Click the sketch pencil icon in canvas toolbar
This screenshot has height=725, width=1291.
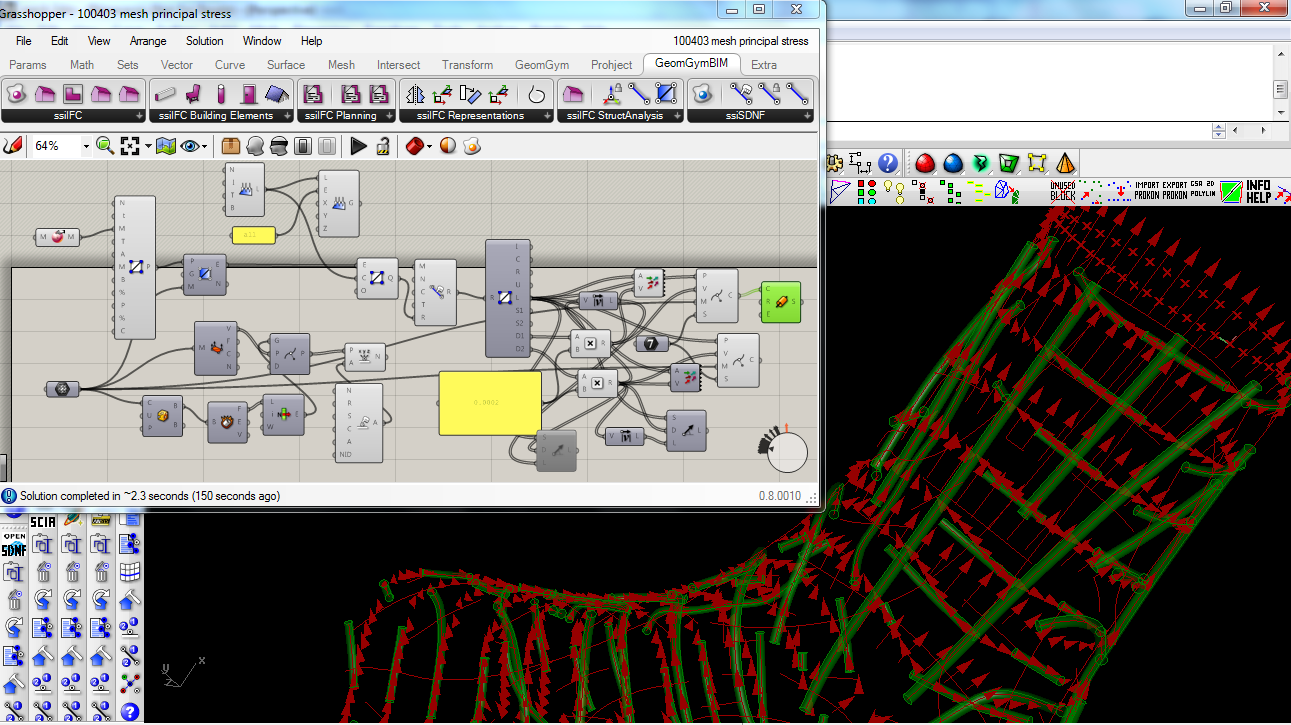(x=12, y=146)
